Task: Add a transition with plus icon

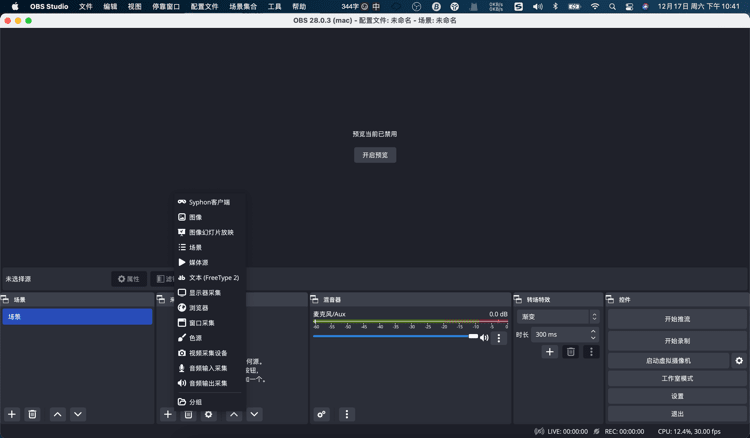Action: (550, 352)
